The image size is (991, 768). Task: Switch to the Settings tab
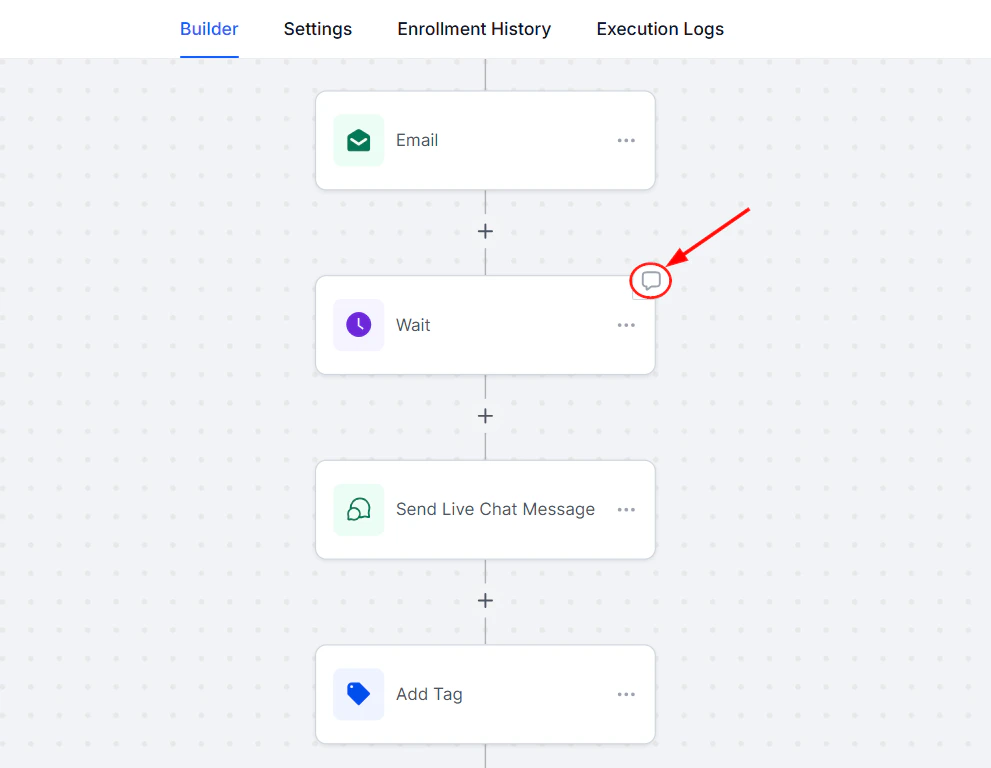pos(317,29)
